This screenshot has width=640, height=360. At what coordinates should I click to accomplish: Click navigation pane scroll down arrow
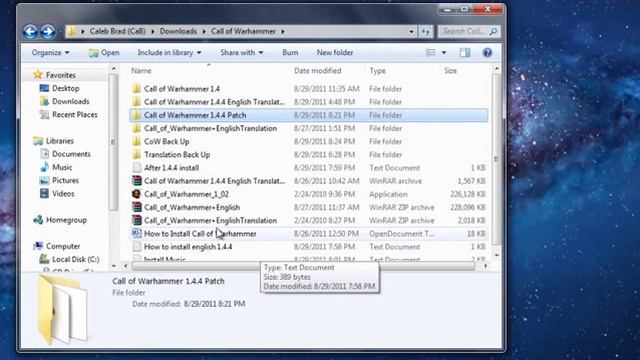tap(114, 266)
